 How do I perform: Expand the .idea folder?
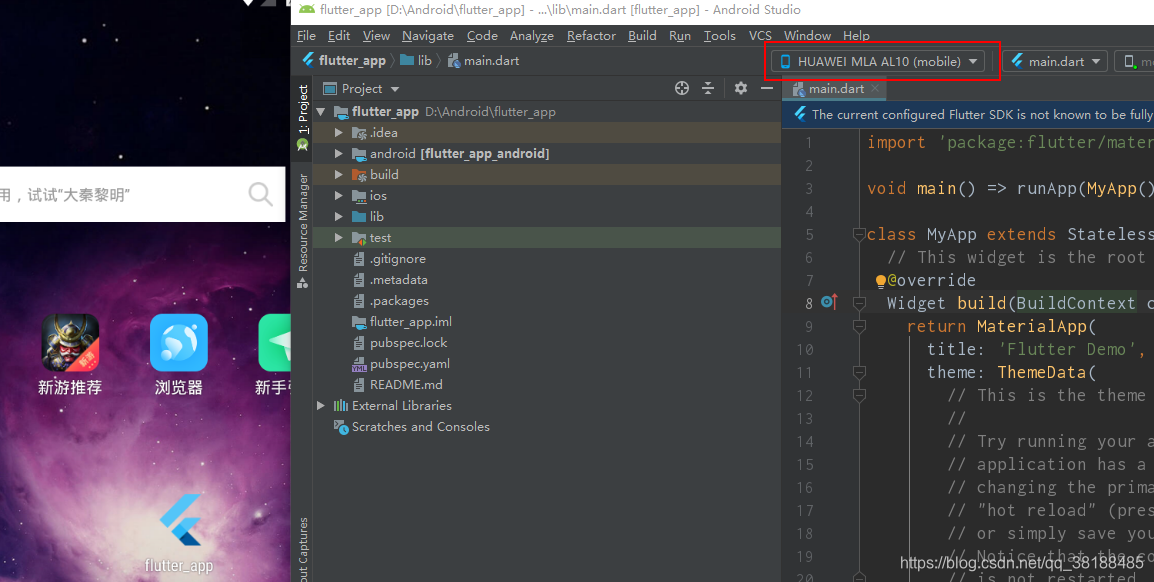point(339,132)
